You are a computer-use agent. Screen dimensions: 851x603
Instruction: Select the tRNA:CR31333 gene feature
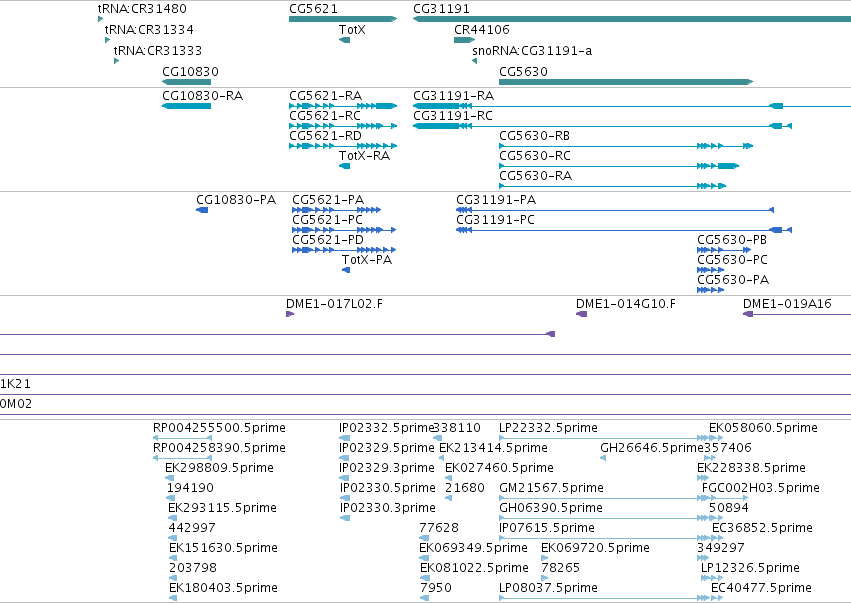(116, 61)
